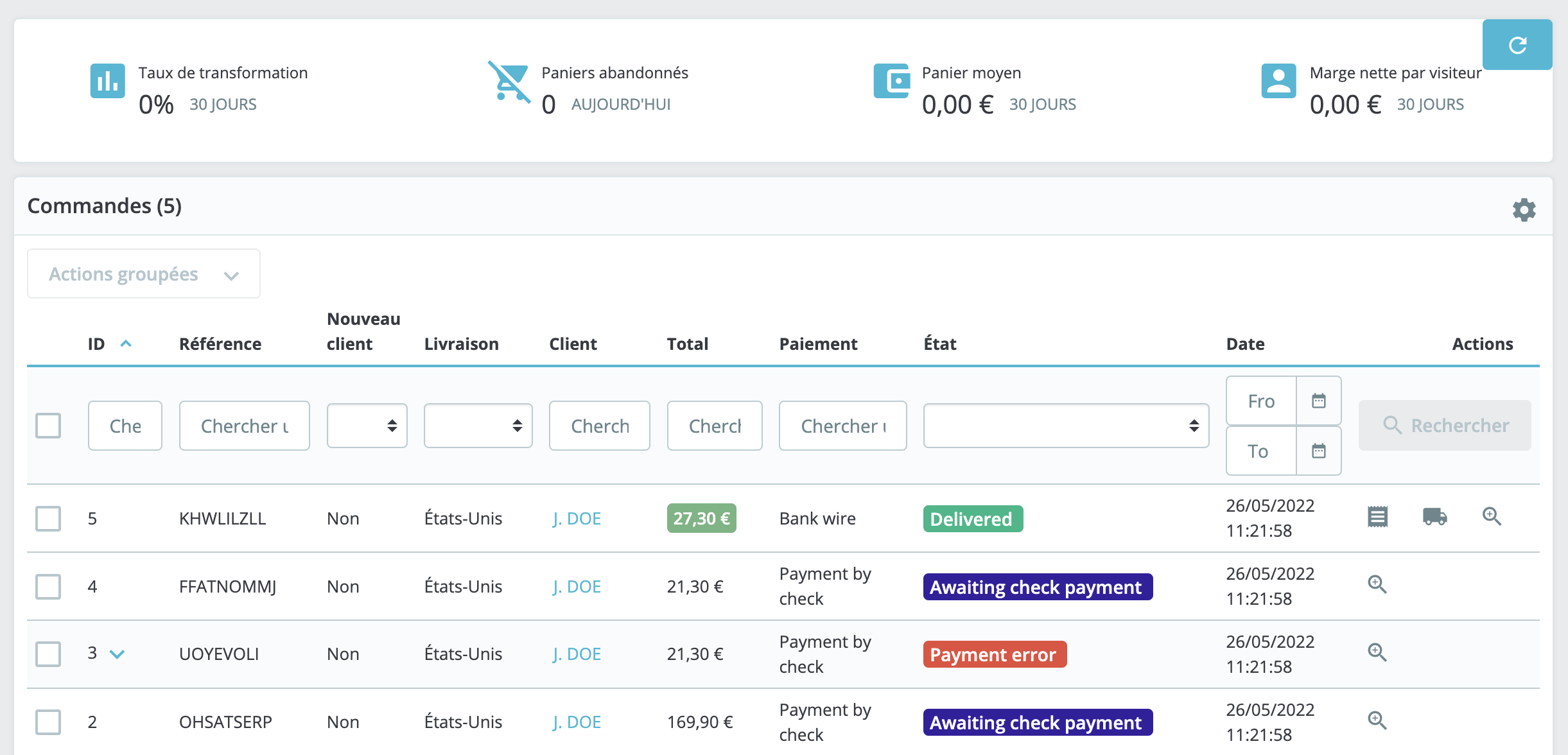Click the Panier moyen wallet icon
Image resolution: width=1568 pixels, height=755 pixels.
892,82
